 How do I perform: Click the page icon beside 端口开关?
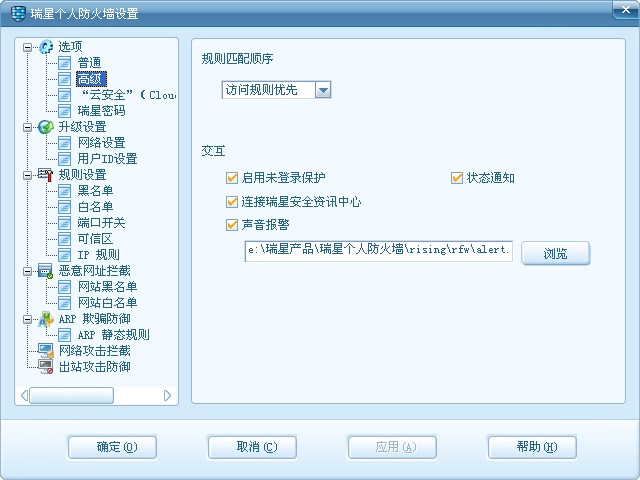64,223
